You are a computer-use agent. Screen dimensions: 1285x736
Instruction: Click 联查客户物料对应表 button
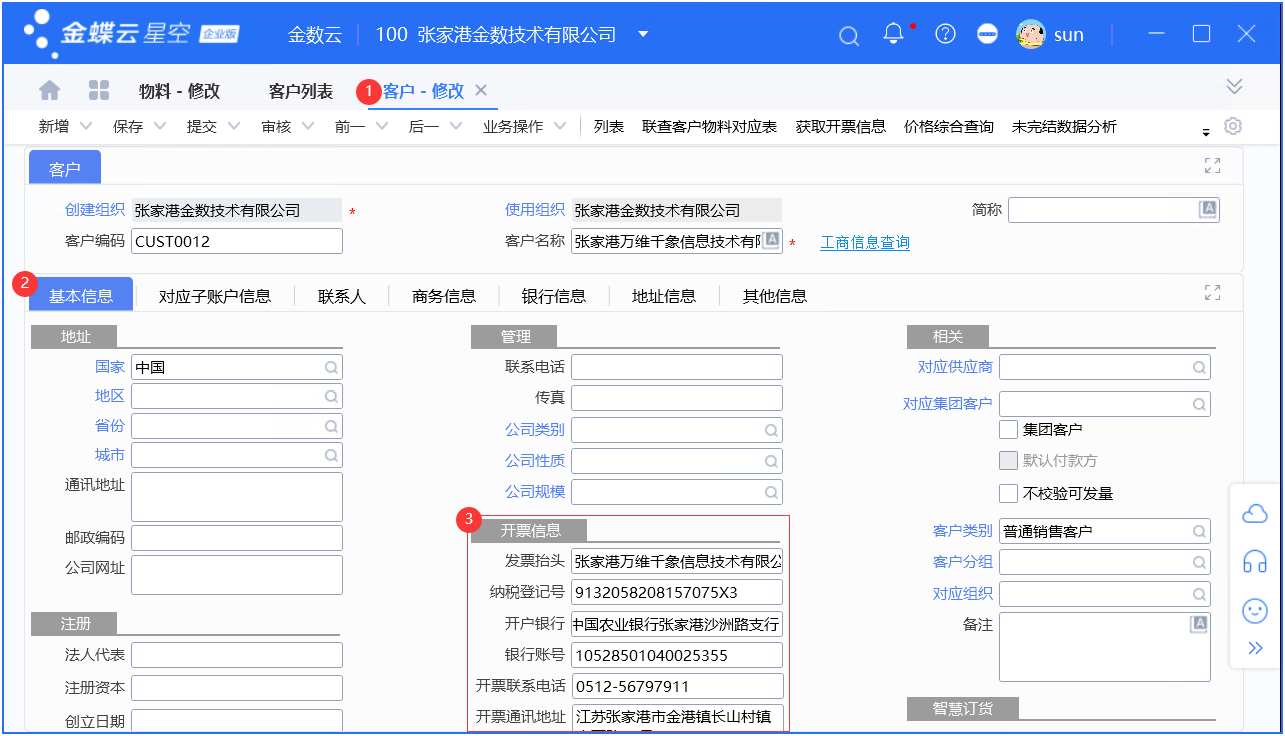(x=709, y=126)
